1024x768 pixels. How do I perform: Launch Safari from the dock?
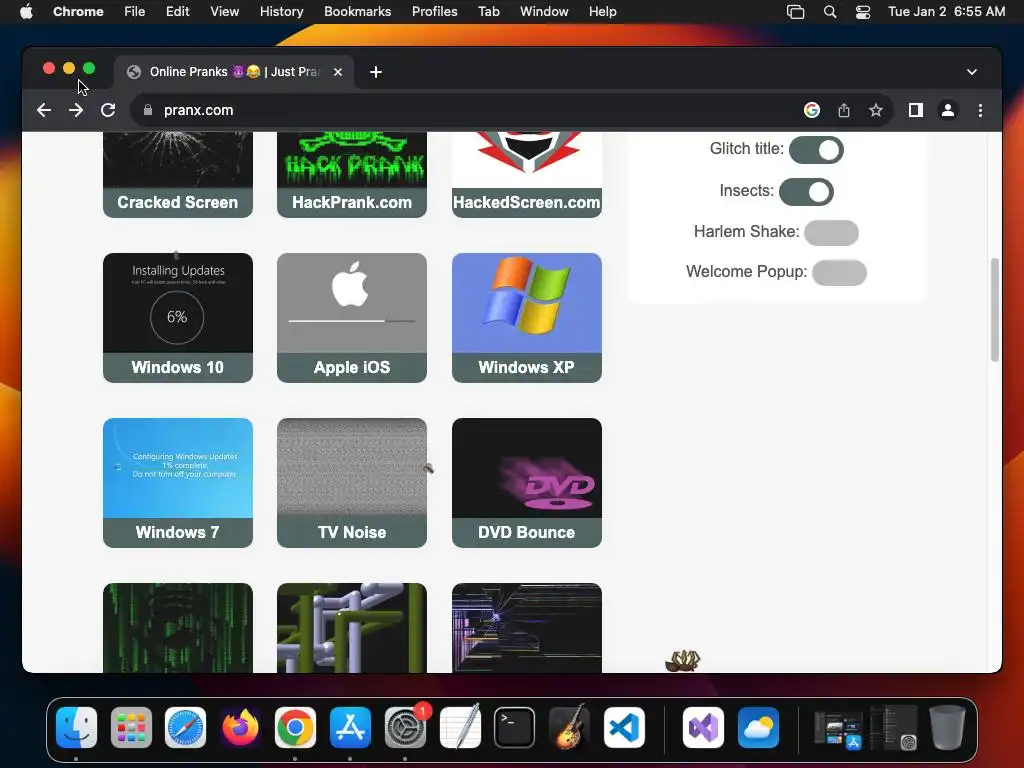click(185, 727)
